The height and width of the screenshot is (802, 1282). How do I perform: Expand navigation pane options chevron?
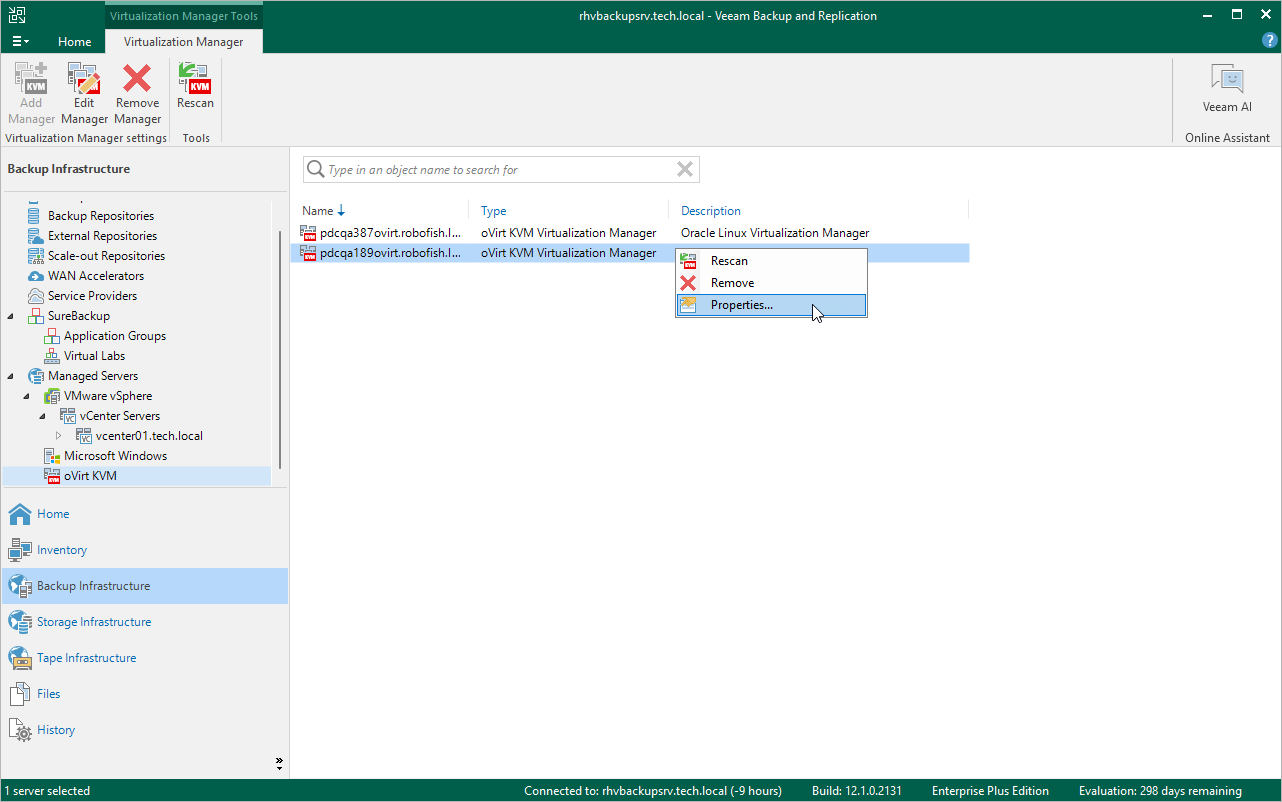click(x=279, y=764)
